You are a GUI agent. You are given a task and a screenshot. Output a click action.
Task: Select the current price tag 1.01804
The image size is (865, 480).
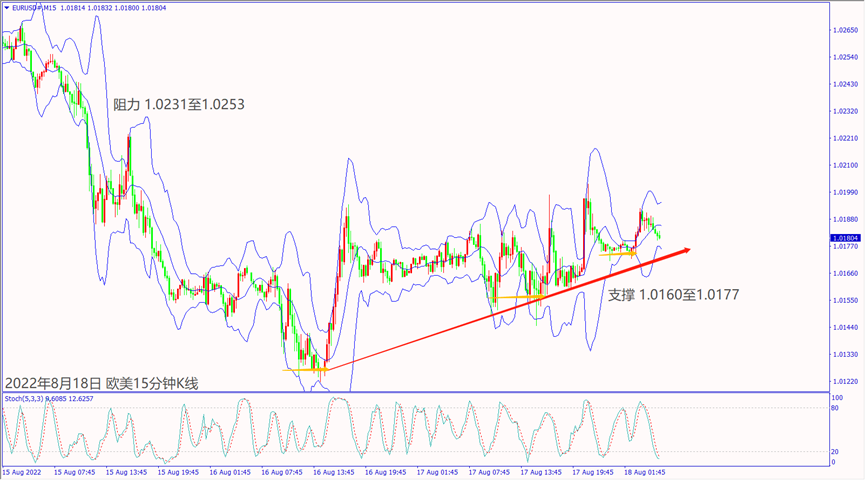(845, 238)
